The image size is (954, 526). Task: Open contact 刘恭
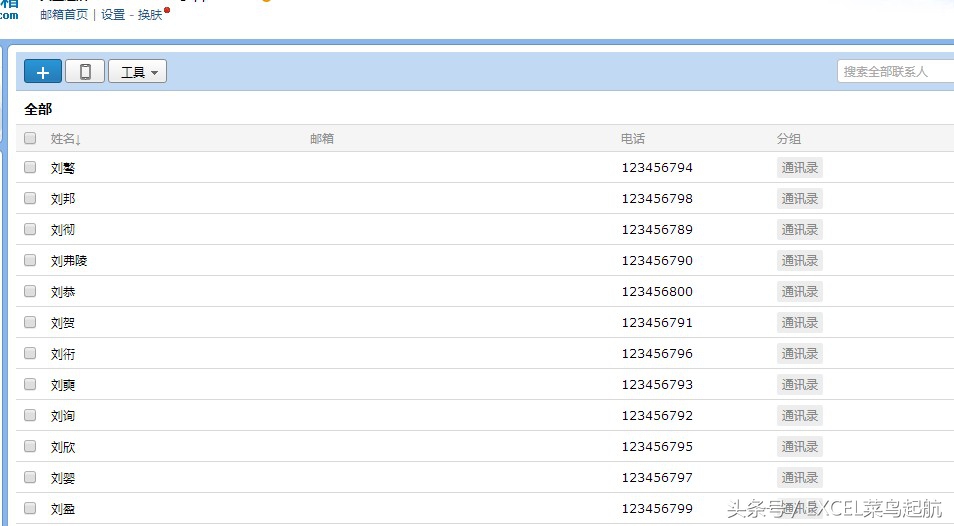[63, 292]
